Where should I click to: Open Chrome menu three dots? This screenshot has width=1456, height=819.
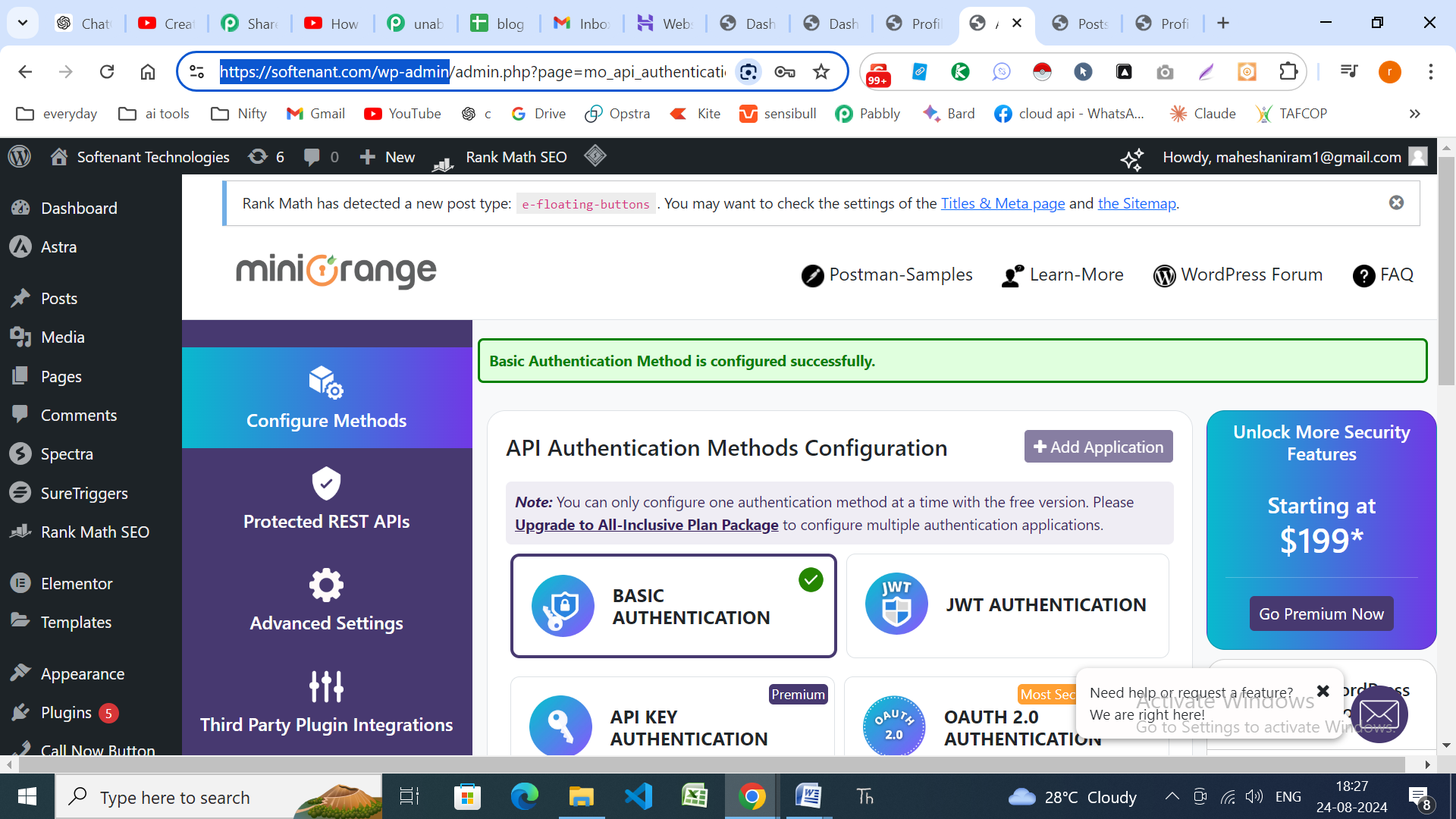click(x=1431, y=71)
